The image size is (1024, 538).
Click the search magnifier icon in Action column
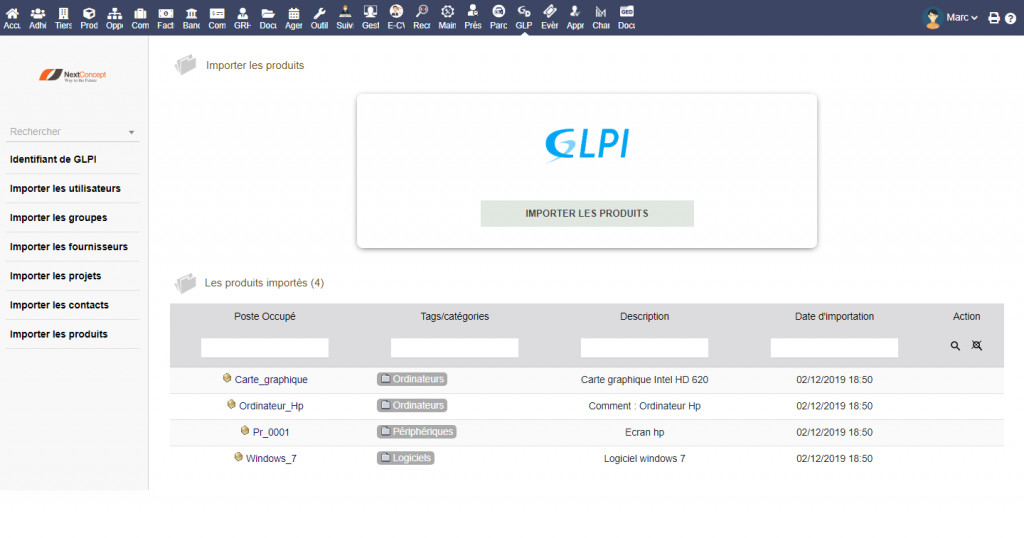pyautogui.click(x=955, y=346)
